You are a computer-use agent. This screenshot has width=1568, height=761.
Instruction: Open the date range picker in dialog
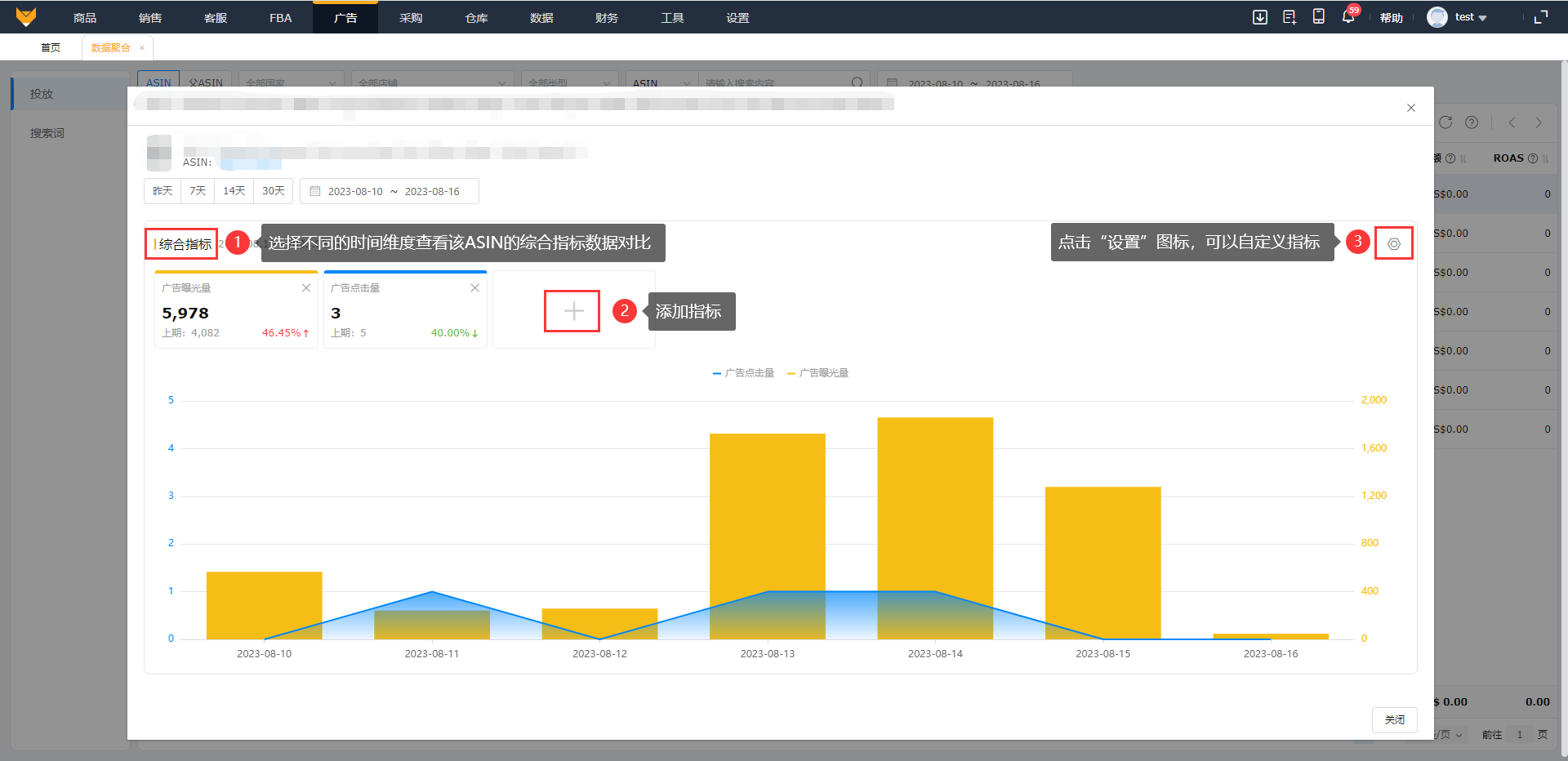coord(390,191)
